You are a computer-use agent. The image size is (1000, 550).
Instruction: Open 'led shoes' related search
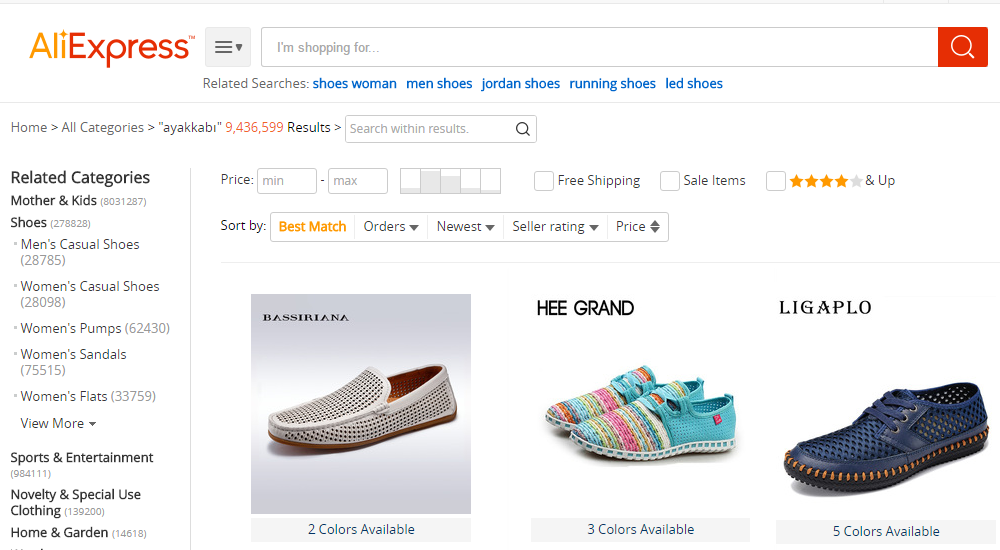(694, 84)
